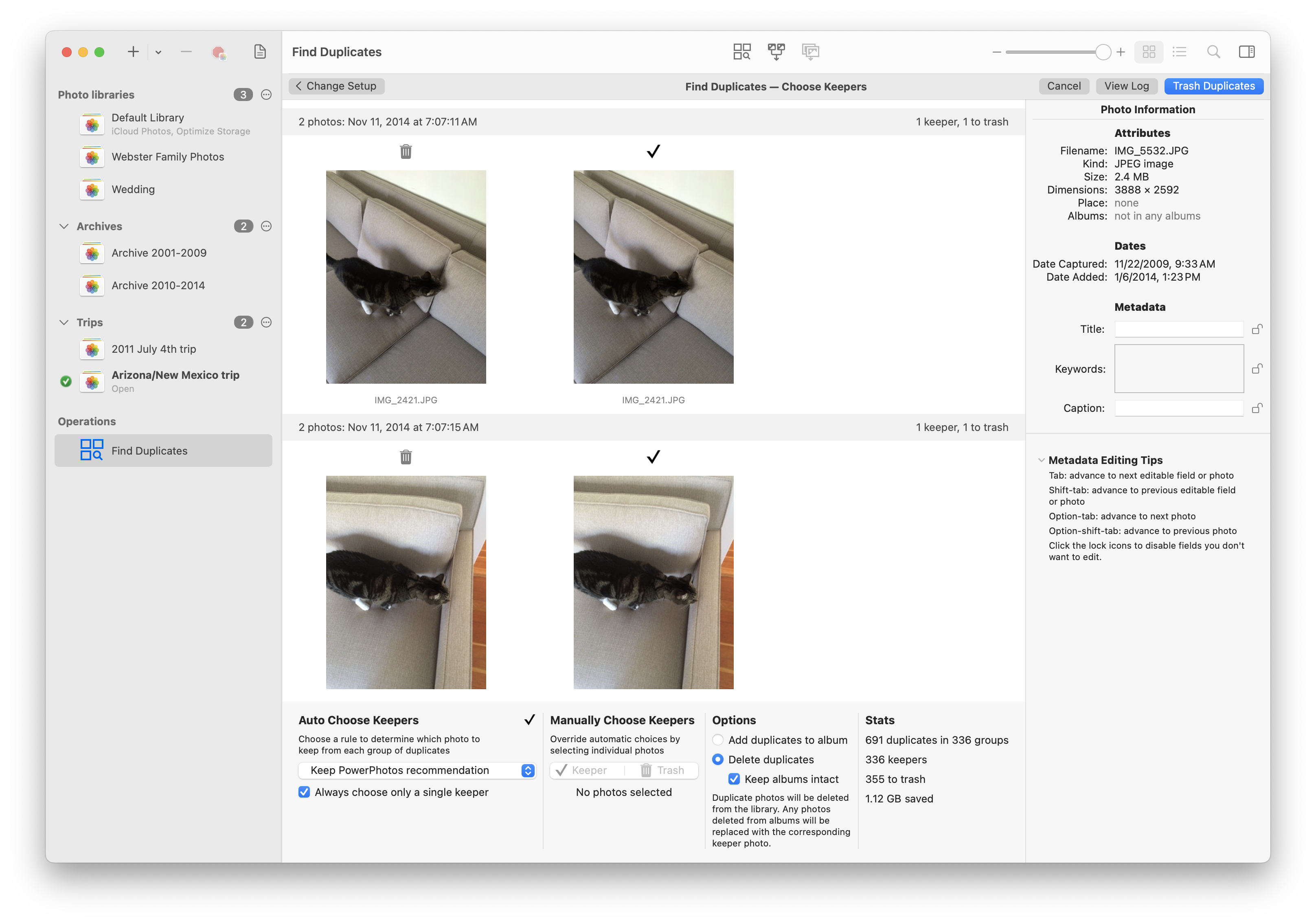Click the merge libraries toolbar icon

[776, 52]
